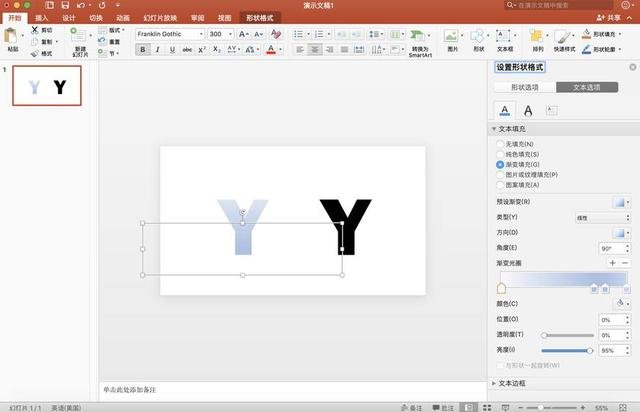The width and height of the screenshot is (640, 412).
Task: Click the 转换为 SmartArt icon
Action: pos(420,38)
